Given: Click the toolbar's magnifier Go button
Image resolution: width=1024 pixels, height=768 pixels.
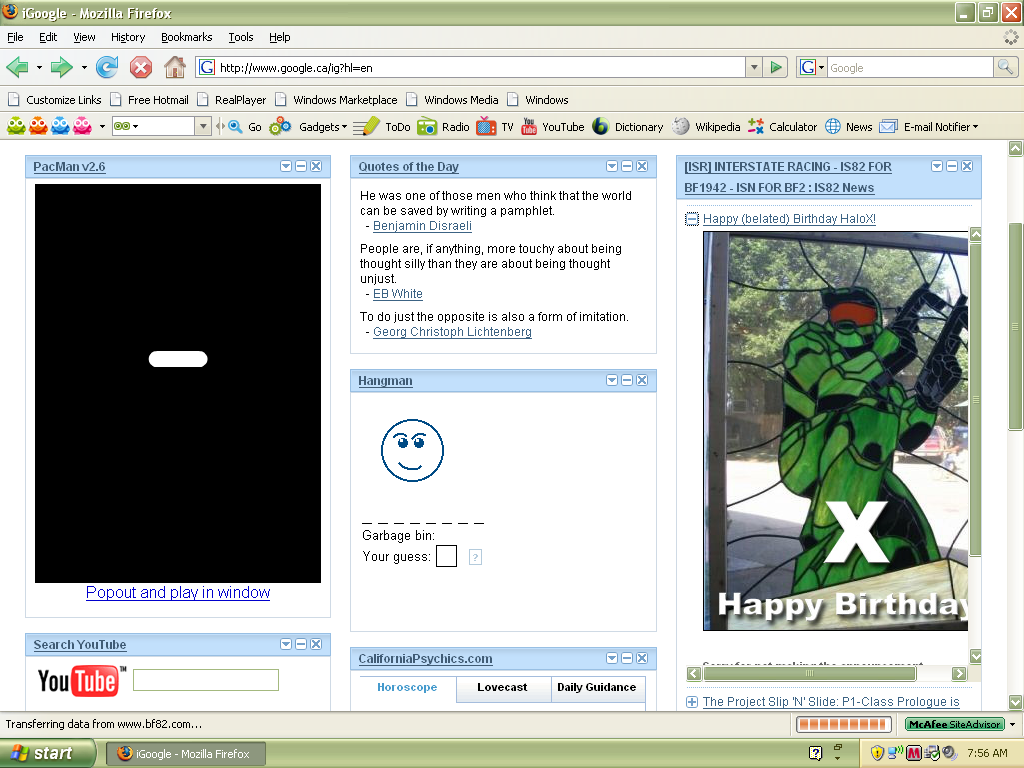Looking at the screenshot, I should [244, 127].
